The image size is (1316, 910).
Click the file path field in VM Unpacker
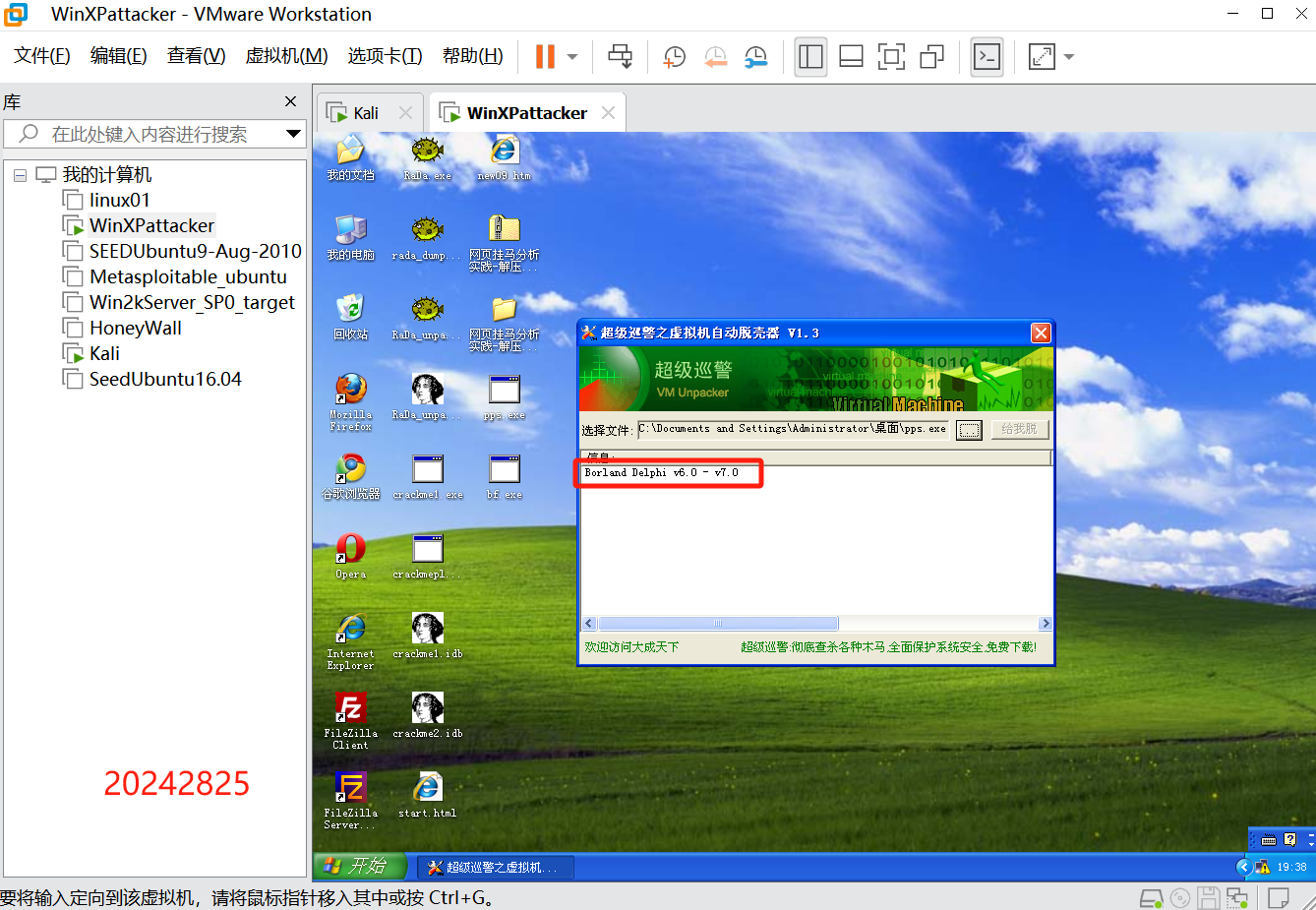[793, 429]
